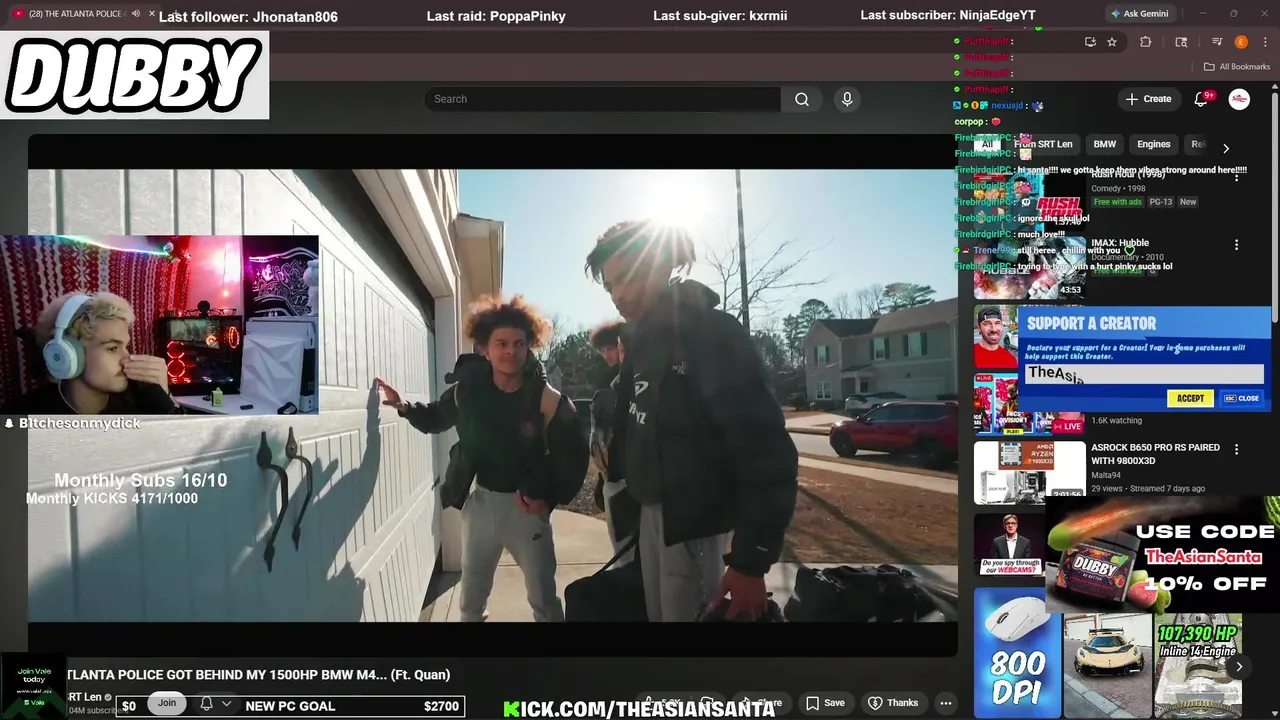The width and height of the screenshot is (1280, 720).
Task: Click the subscription notification bell icon
Action: (206, 704)
